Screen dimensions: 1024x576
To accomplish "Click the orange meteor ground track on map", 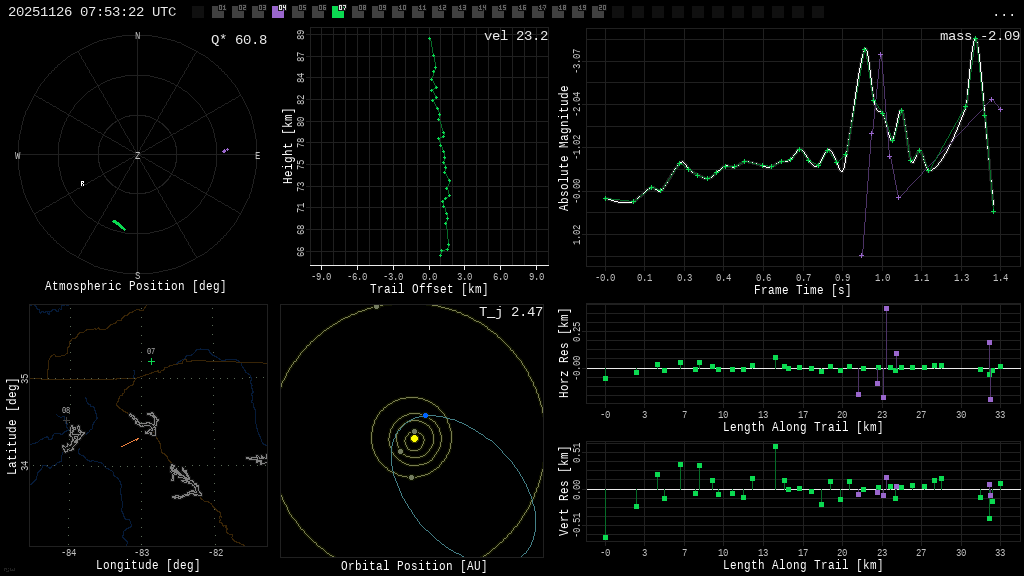I will pyautogui.click(x=130, y=442).
